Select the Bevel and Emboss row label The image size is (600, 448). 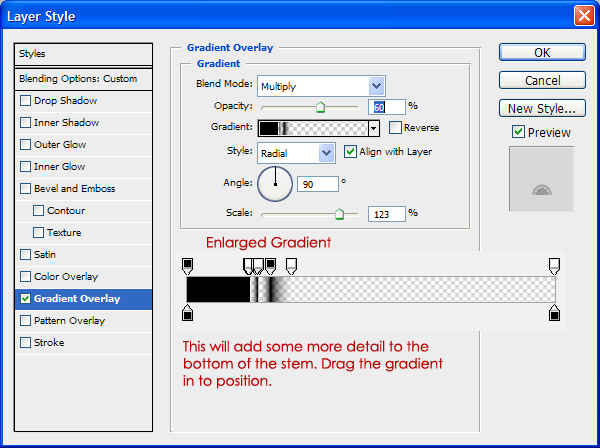pyautogui.click(x=75, y=189)
